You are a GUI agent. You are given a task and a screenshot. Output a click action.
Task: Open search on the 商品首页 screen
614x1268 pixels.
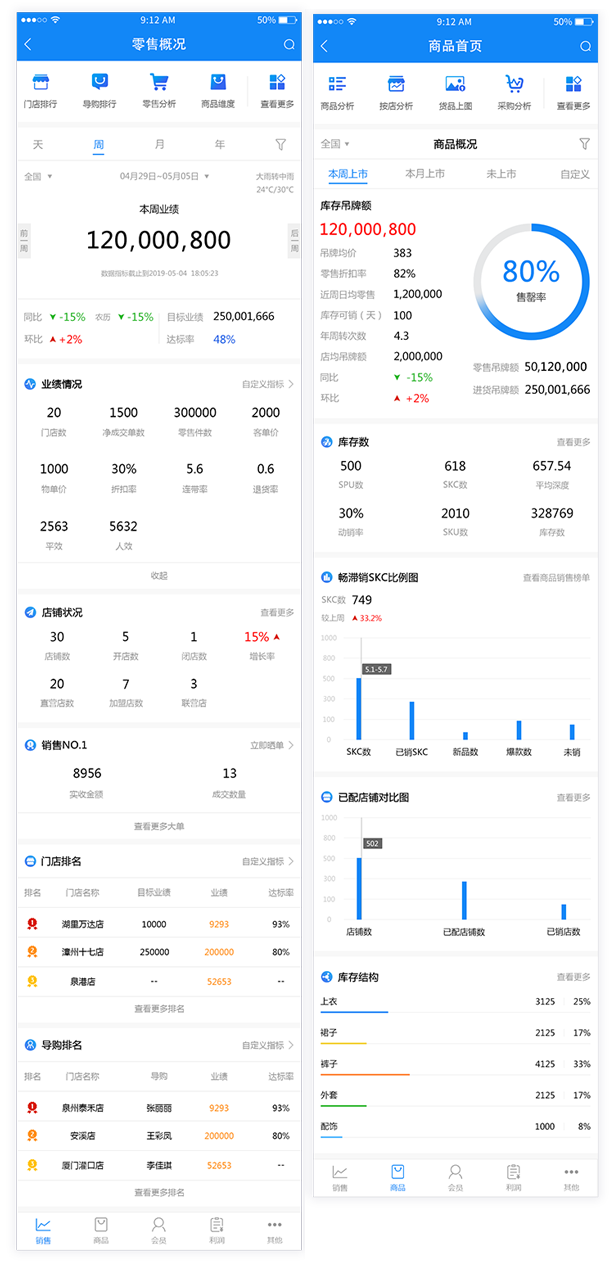(585, 46)
